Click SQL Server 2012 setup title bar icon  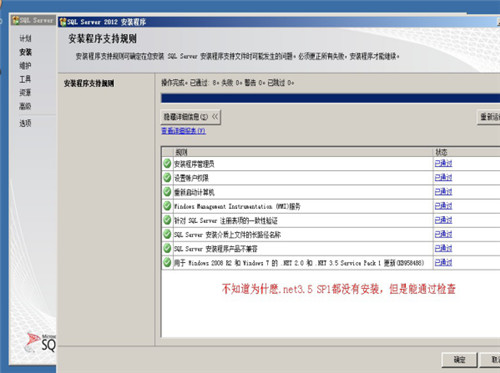[63, 22]
